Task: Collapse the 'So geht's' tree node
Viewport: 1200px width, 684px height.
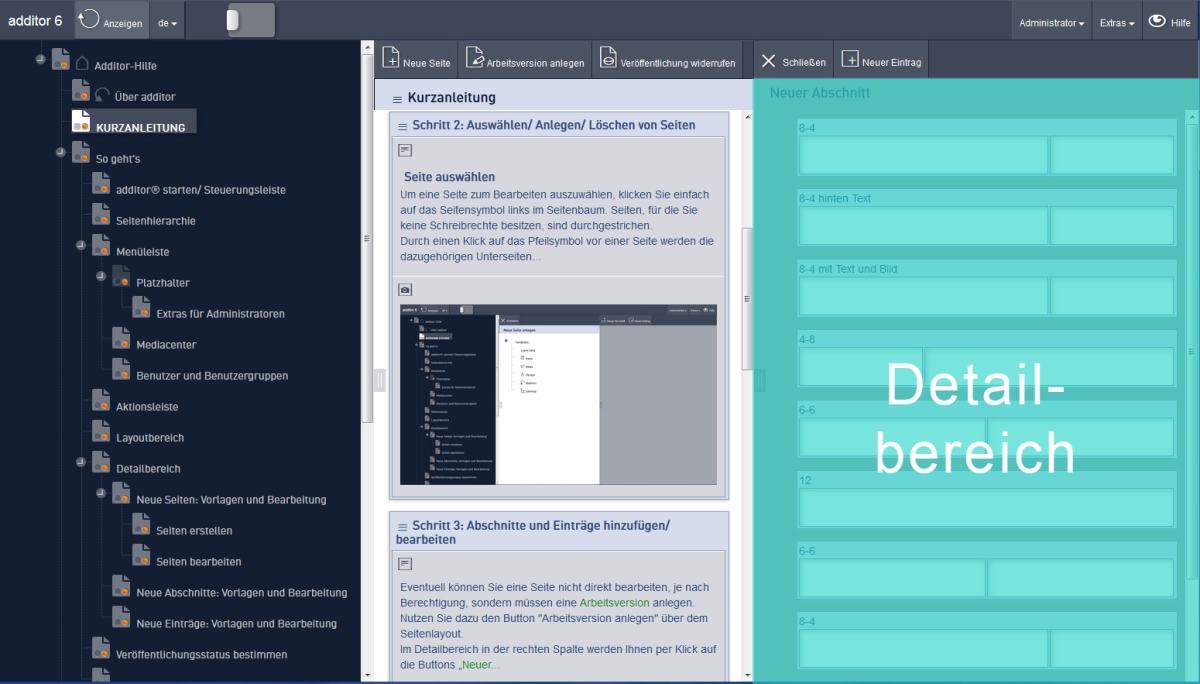Action: [x=59, y=152]
